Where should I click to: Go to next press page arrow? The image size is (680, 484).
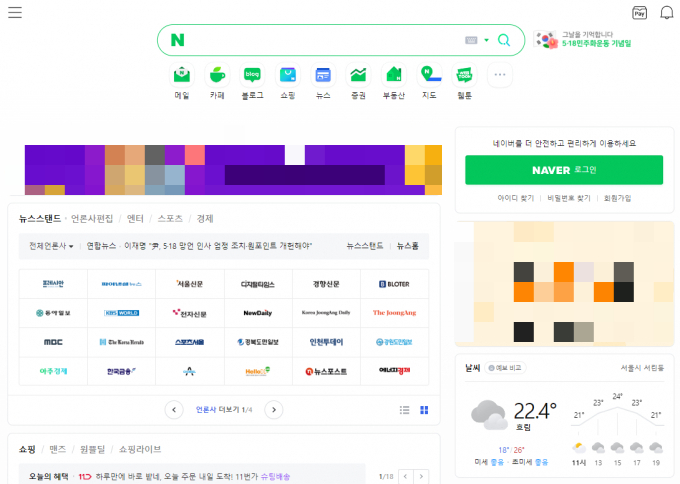tap(274, 410)
